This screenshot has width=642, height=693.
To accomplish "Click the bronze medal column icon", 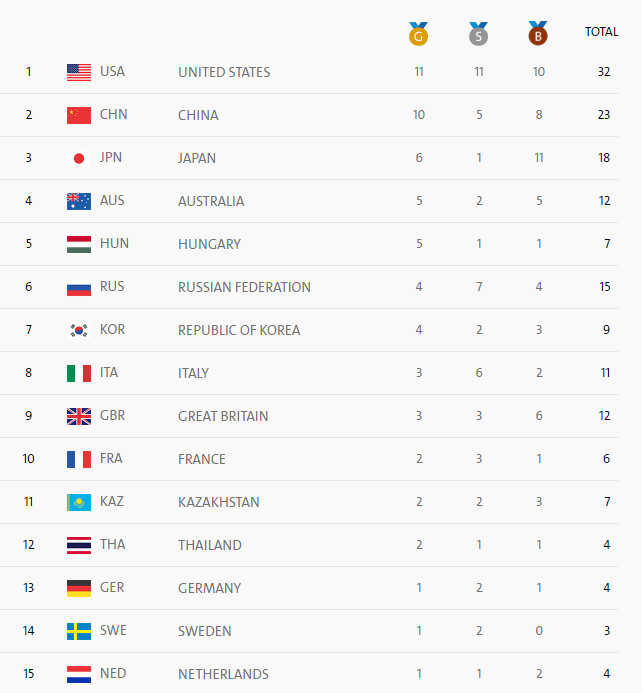I will (x=538, y=33).
